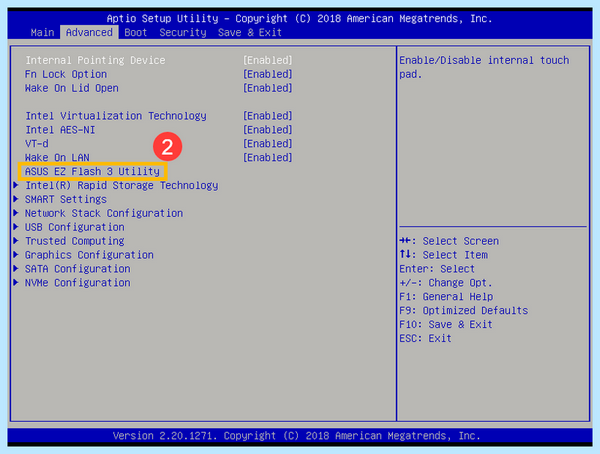Select the VT-d label
This screenshot has width=600, height=454.
(x=37, y=144)
